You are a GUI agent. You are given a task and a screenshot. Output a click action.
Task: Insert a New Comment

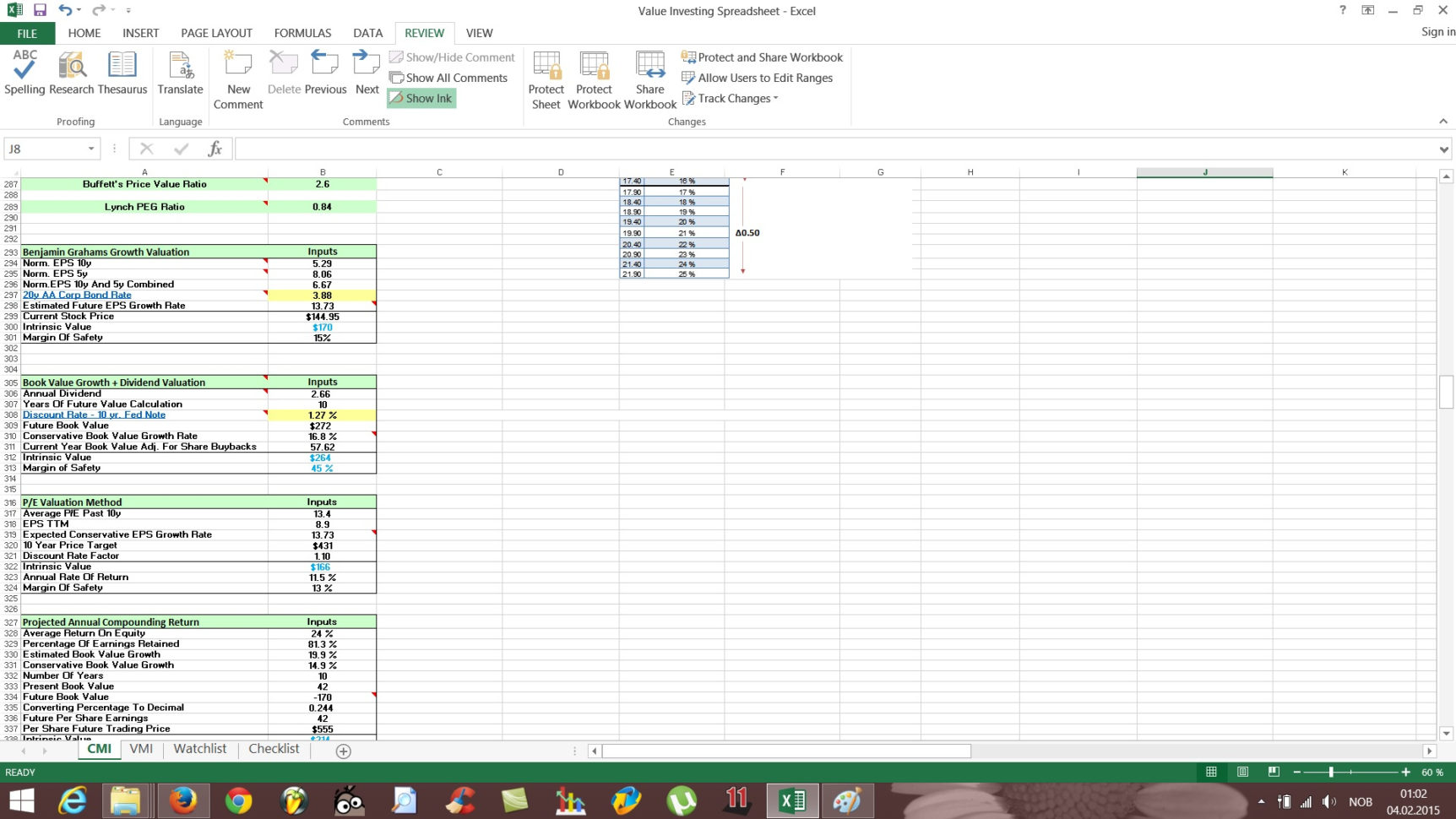(x=237, y=74)
